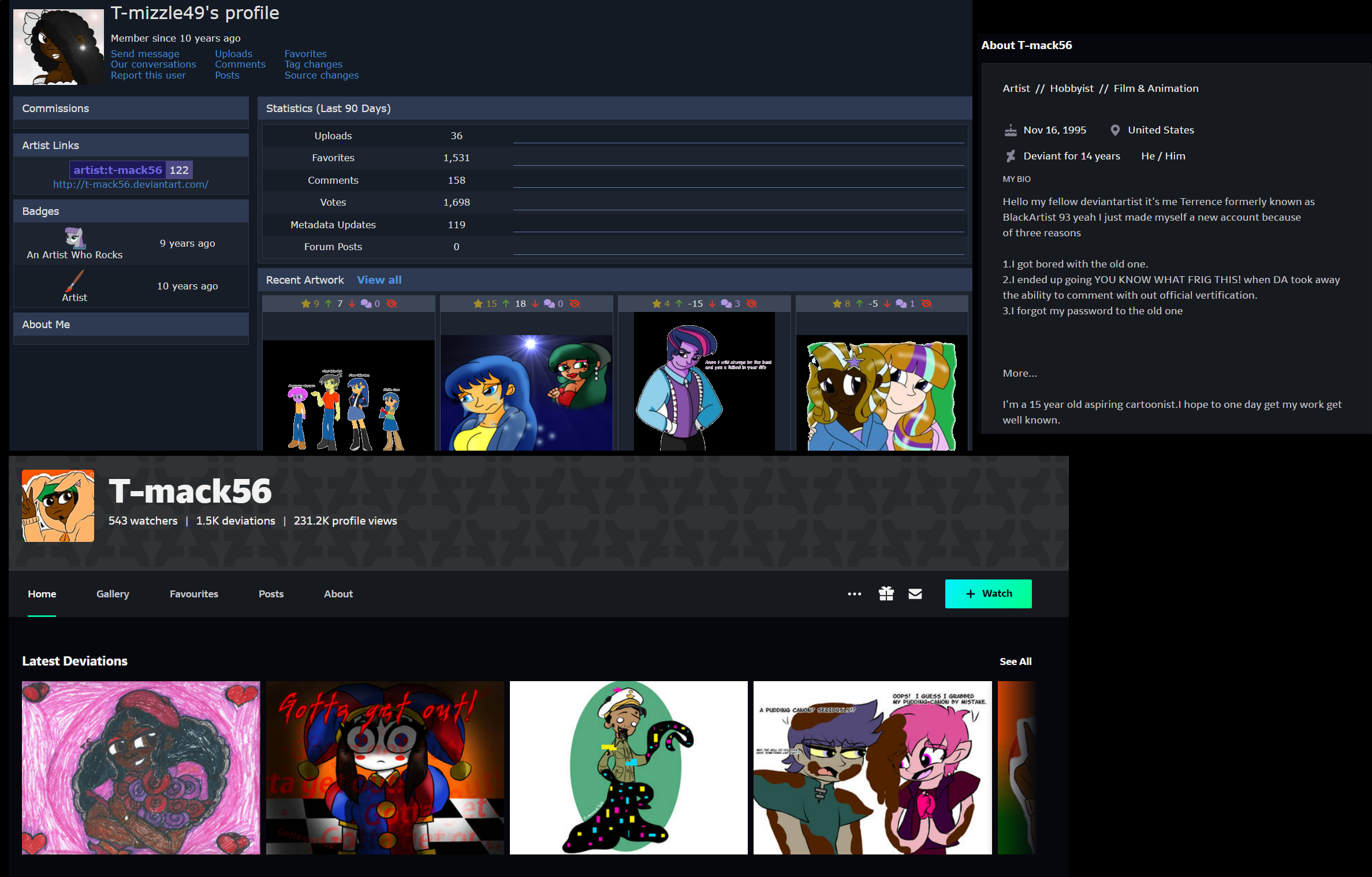Favorite the artwork with 9 stars
This screenshot has width=1372, height=877.
point(305,304)
